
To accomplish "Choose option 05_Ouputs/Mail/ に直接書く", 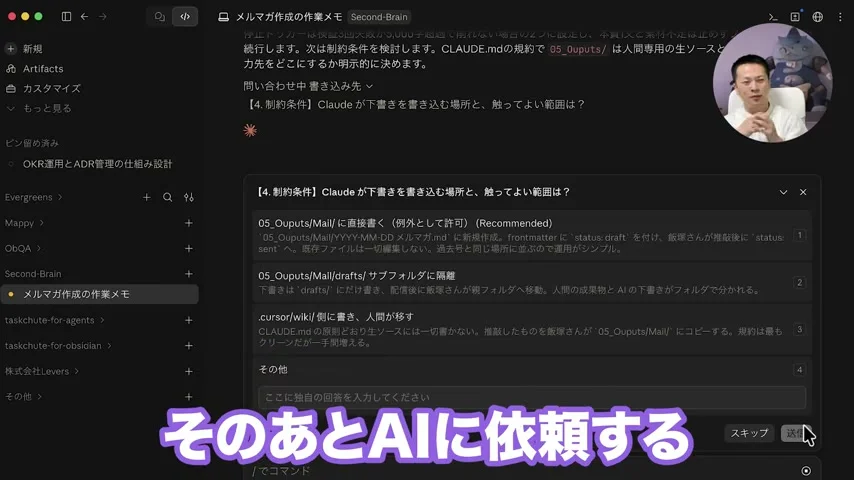I will pyautogui.click(x=532, y=235).
